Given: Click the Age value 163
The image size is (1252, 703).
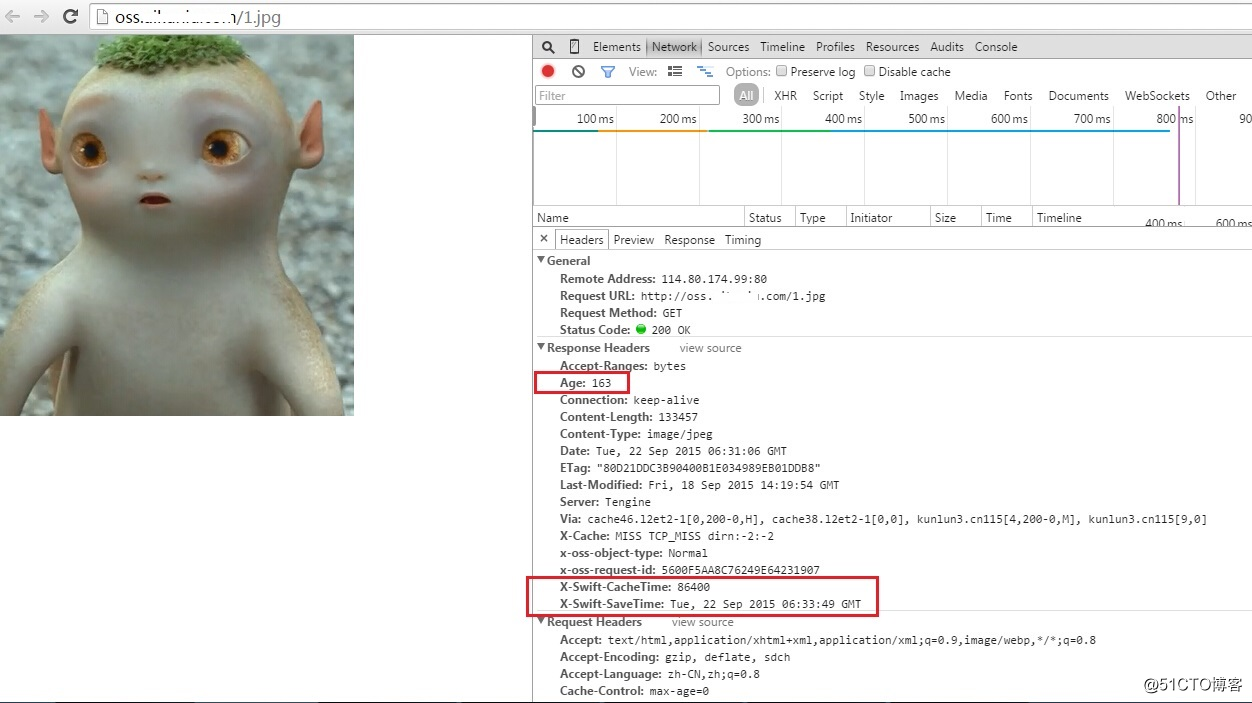Looking at the screenshot, I should coord(601,383).
